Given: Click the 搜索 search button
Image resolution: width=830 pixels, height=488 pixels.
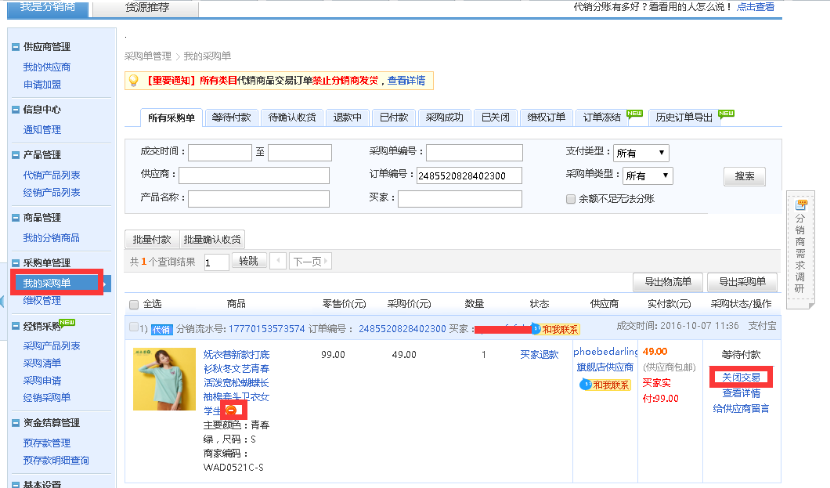Looking at the screenshot, I should 743,176.
